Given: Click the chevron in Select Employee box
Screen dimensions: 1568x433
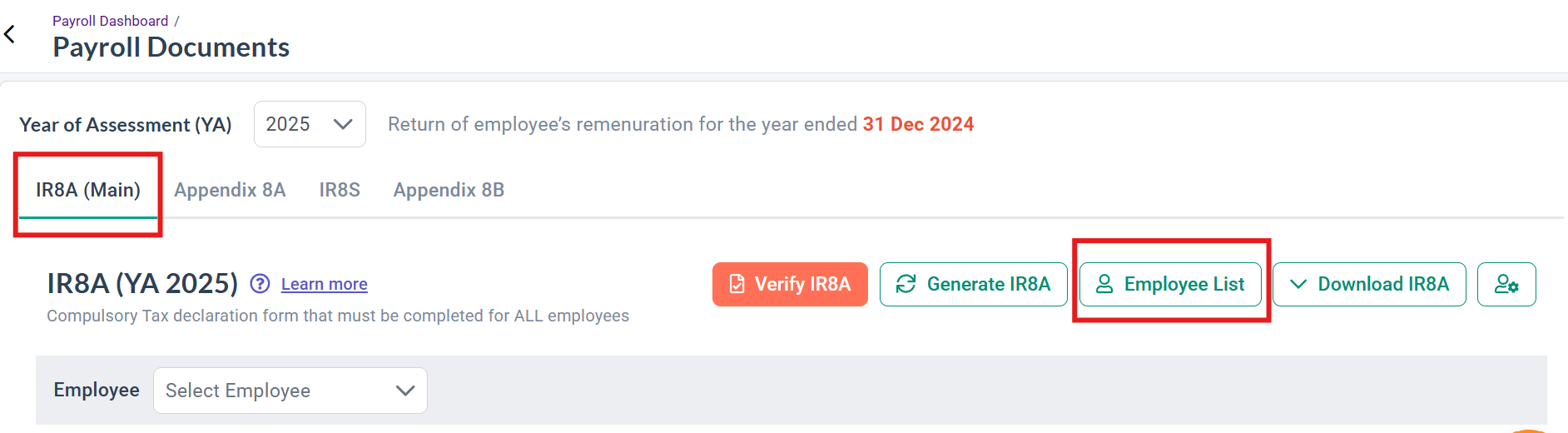Looking at the screenshot, I should pyautogui.click(x=405, y=391).
